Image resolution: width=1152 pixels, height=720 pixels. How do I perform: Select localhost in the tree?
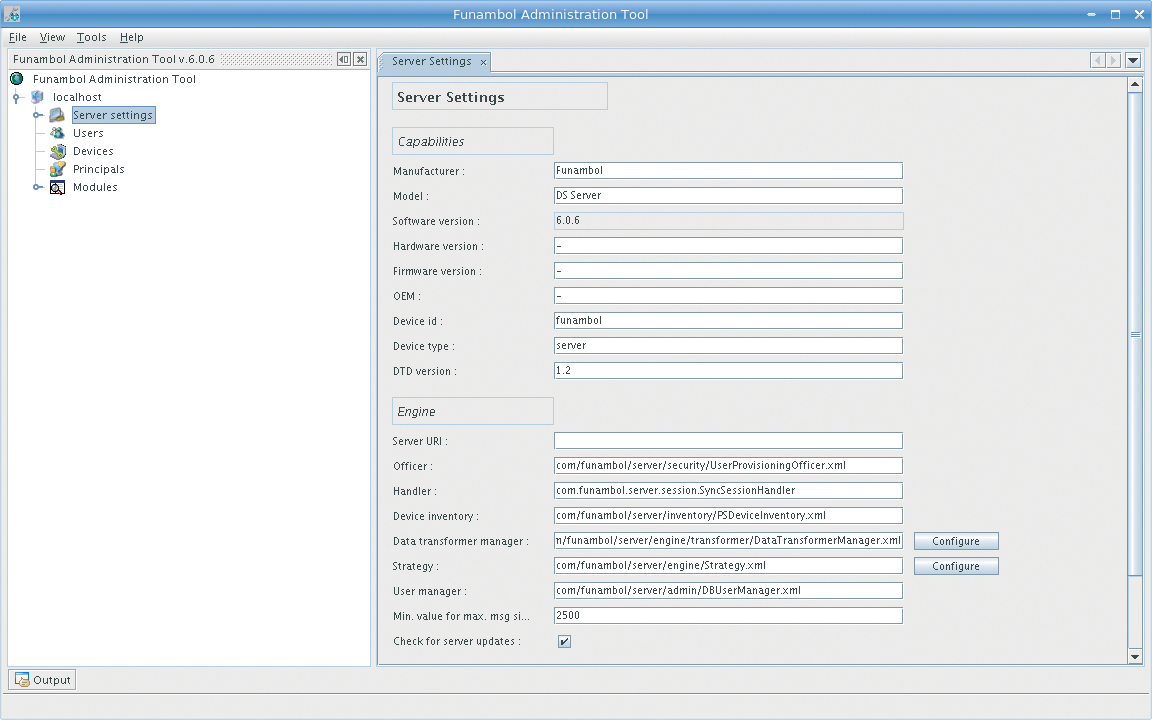click(77, 97)
